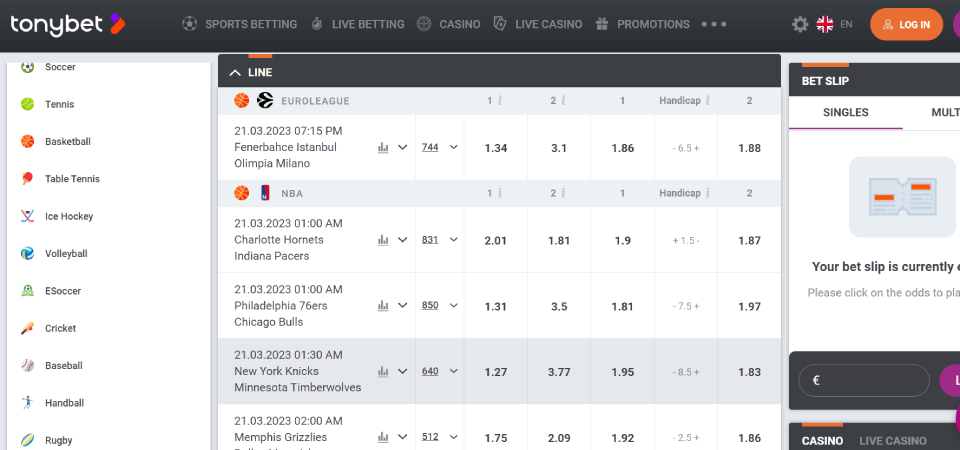
Task: Click the Basketball sidebar icon
Action: click(x=28, y=141)
